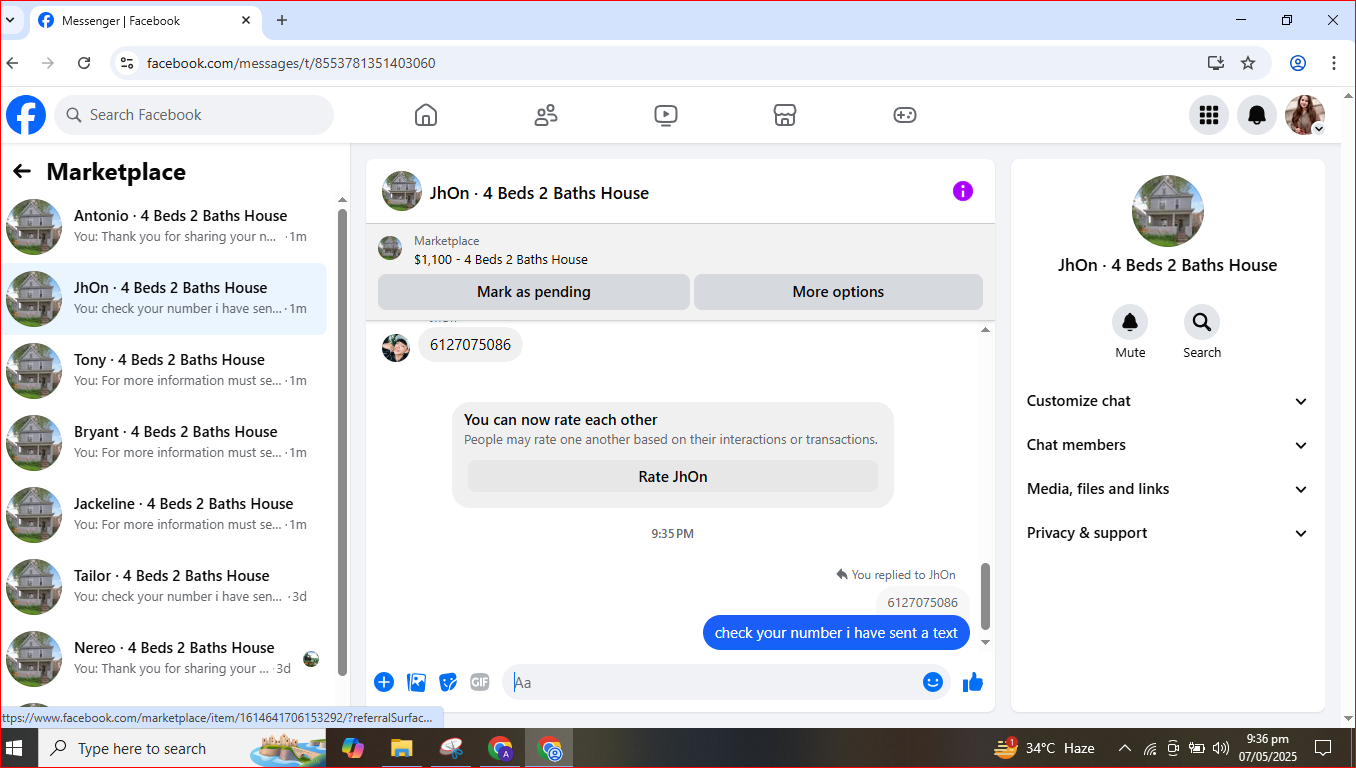This screenshot has height=768, width=1356.
Task: Send a thumbs-up like
Action: (x=973, y=682)
